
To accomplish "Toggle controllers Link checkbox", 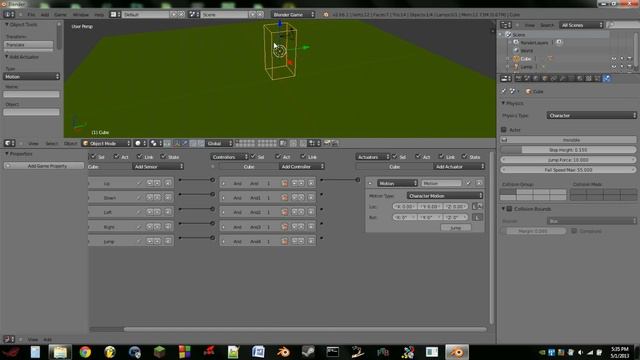I will coord(303,156).
